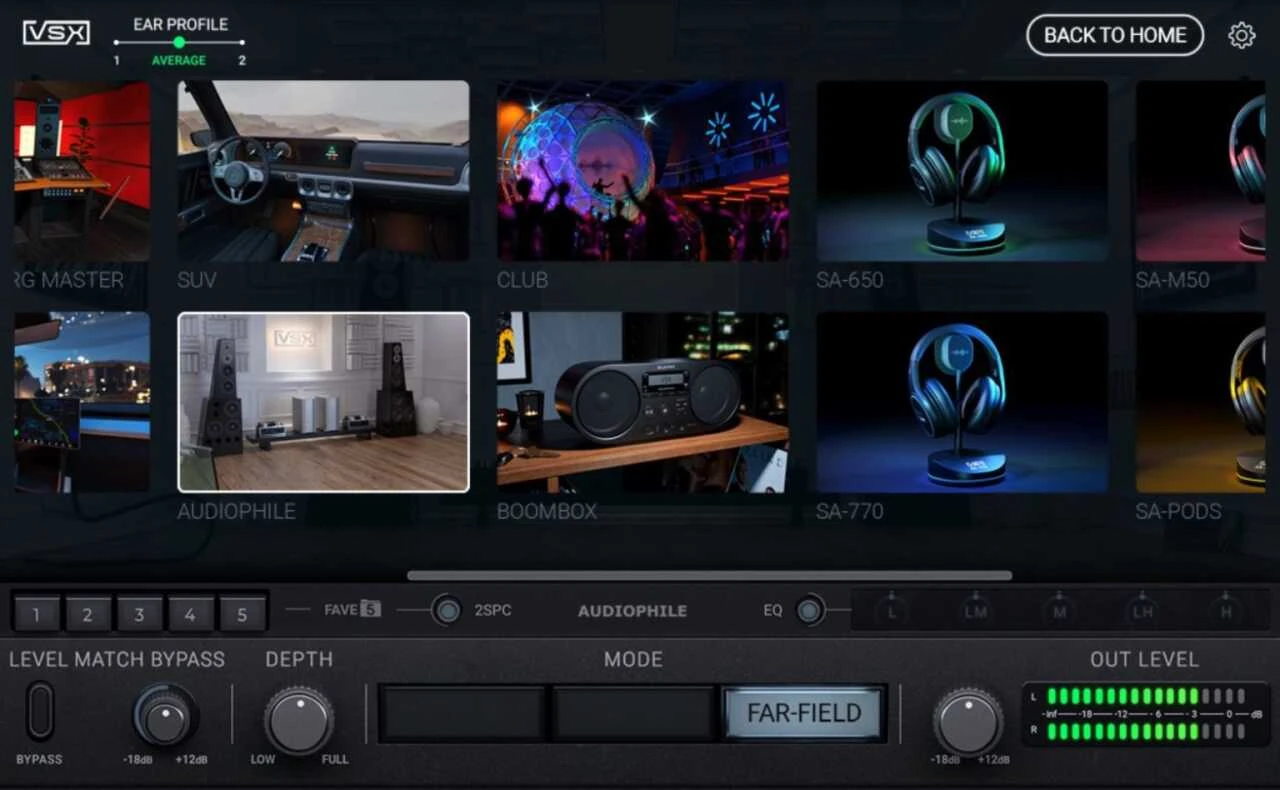Select favorite preset slot 5

coord(242,614)
